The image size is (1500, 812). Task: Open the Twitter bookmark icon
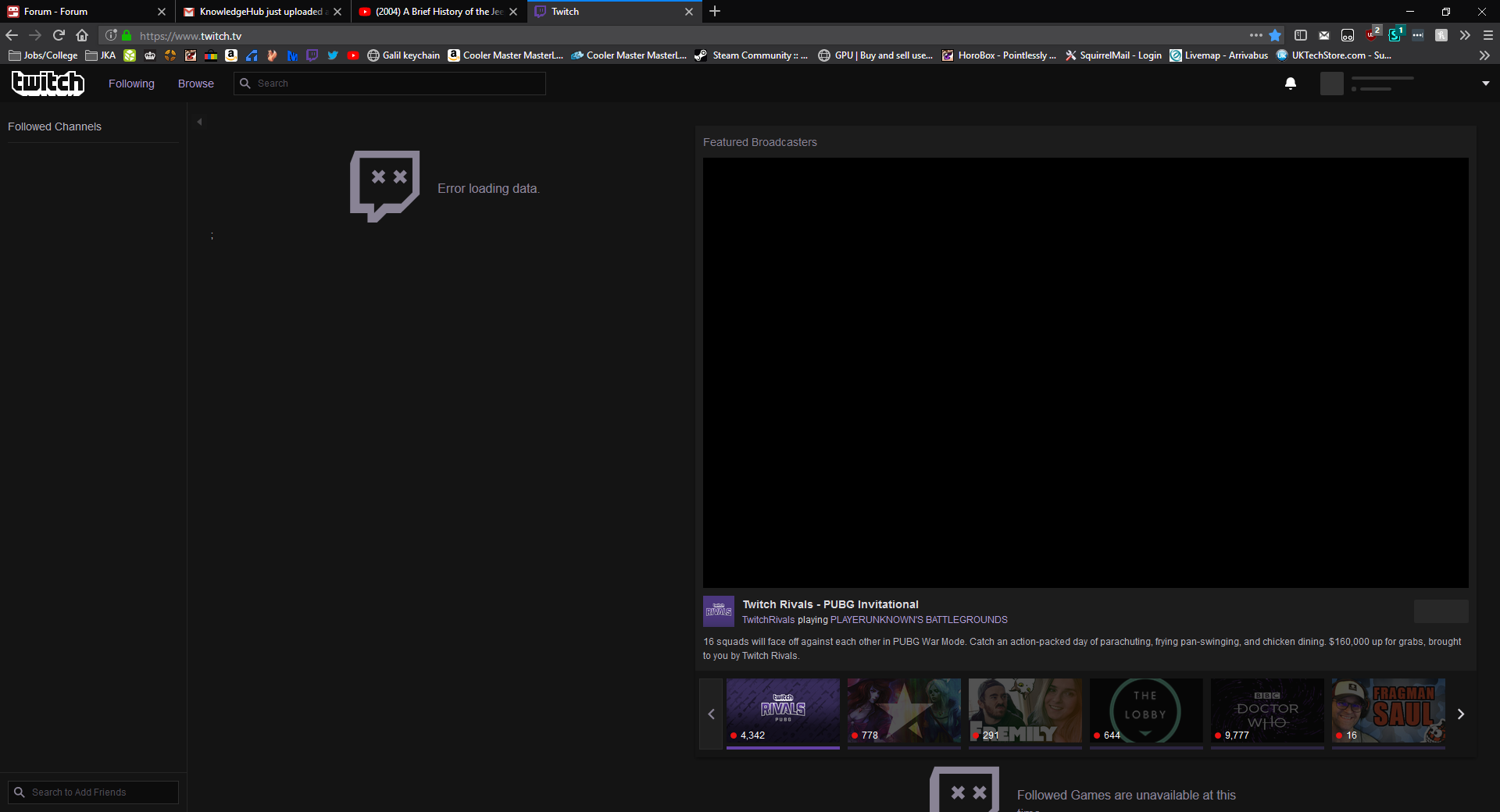pyautogui.click(x=333, y=55)
